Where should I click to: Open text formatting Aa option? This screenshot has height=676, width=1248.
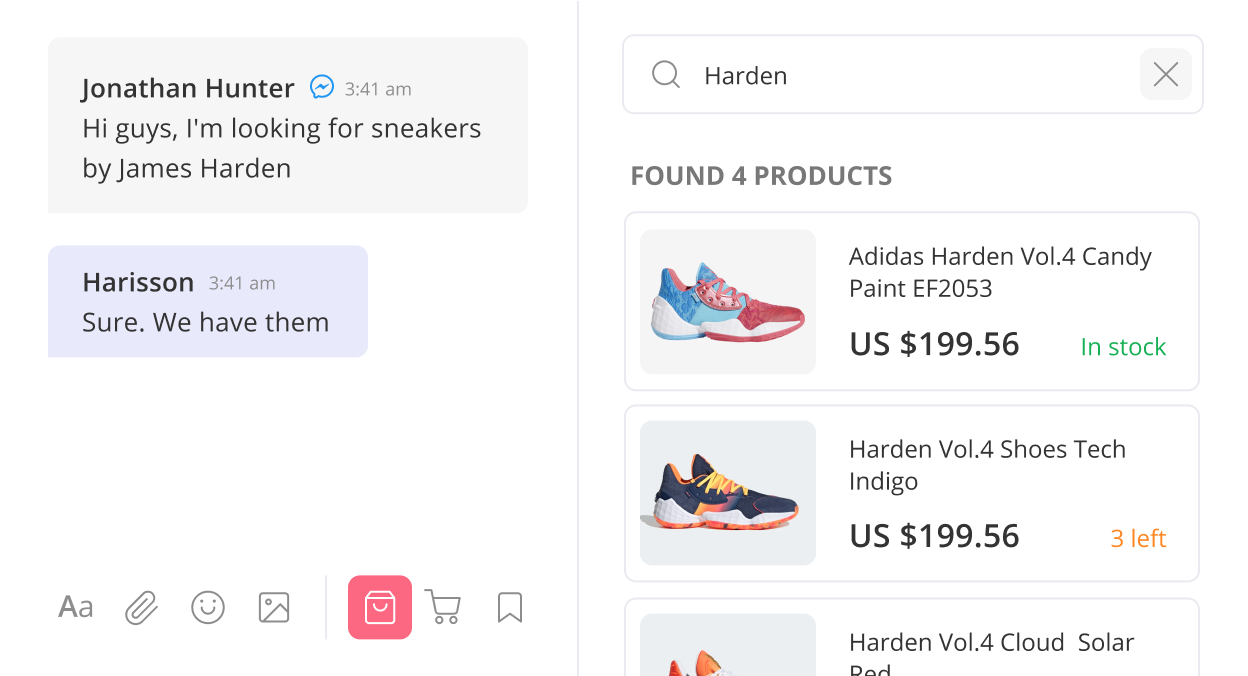[x=76, y=607]
